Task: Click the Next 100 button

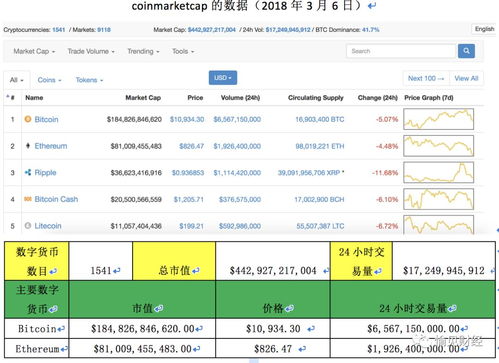Action: [426, 78]
